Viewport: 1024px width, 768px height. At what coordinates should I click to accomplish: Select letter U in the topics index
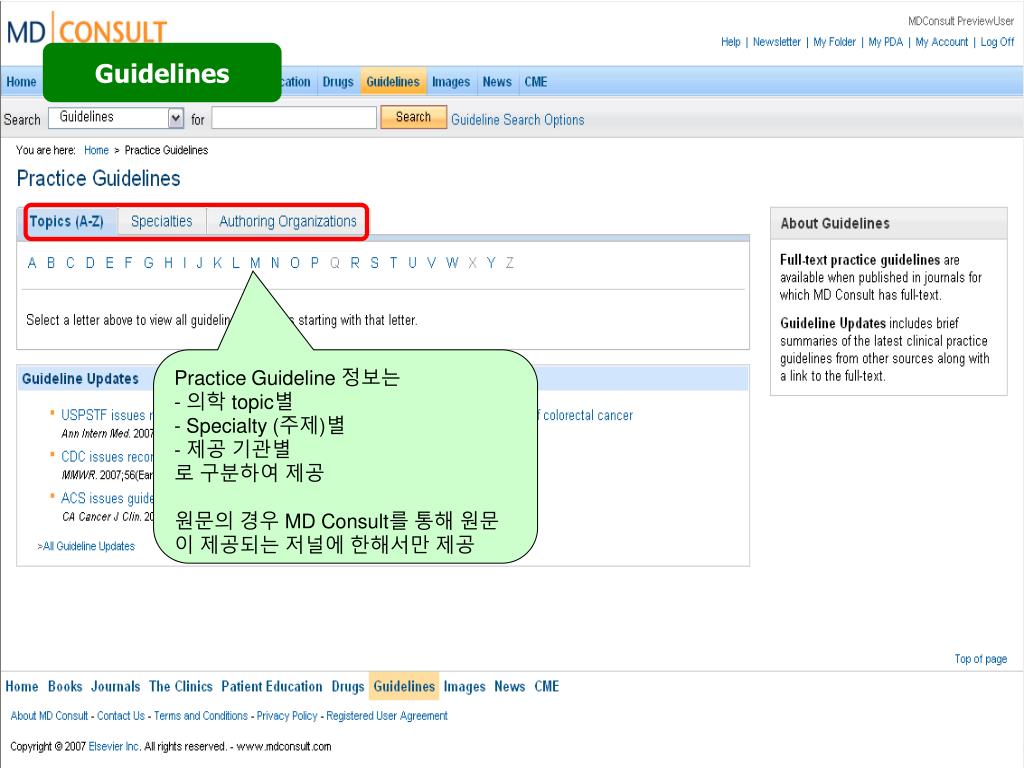pyautogui.click(x=412, y=263)
